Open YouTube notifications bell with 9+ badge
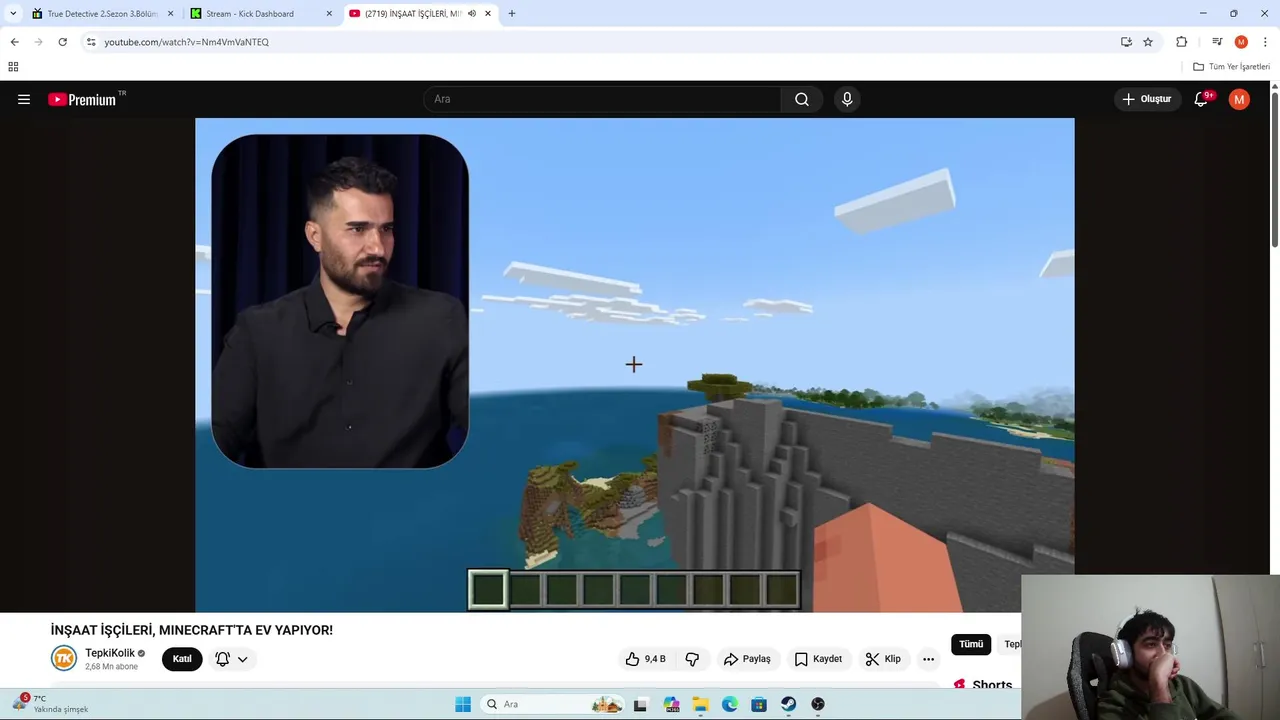Viewport: 1280px width, 720px height. pos(1202,99)
